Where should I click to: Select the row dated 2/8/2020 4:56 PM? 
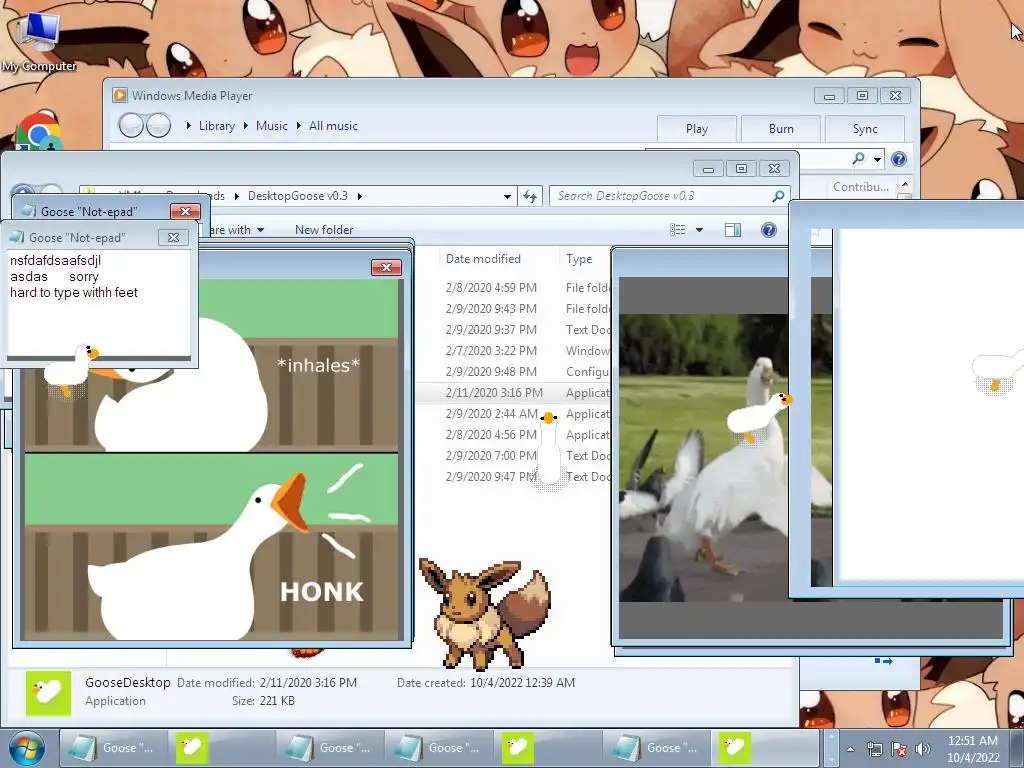[513, 434]
